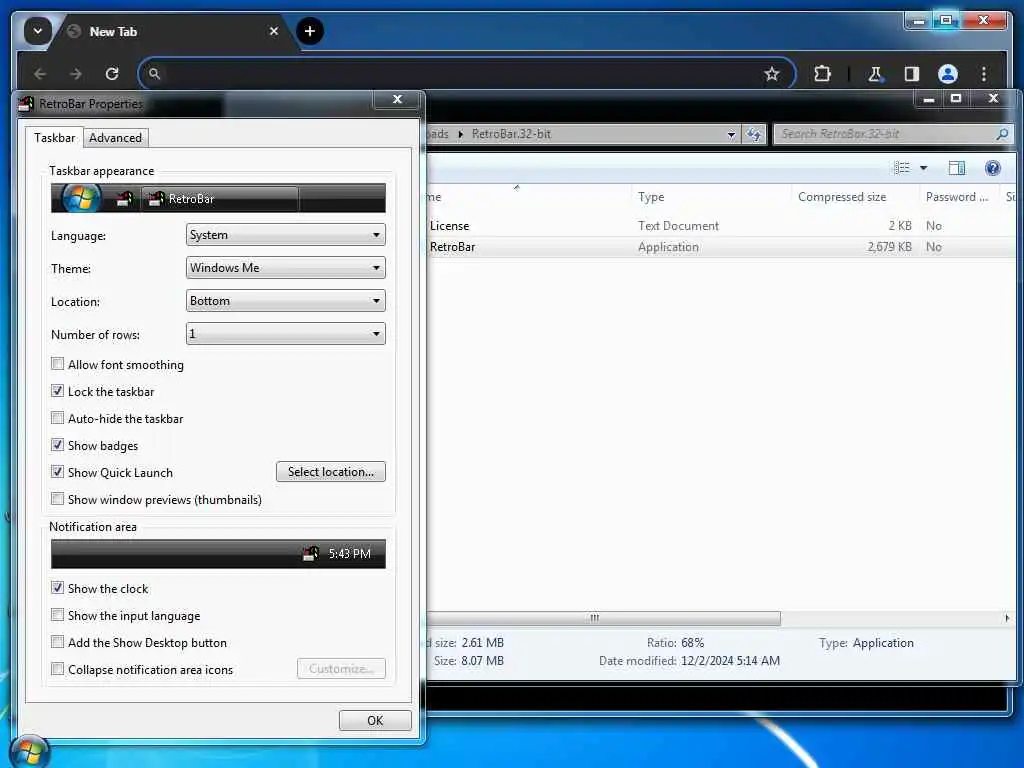Open Chrome's three-dot menu

coord(984,74)
